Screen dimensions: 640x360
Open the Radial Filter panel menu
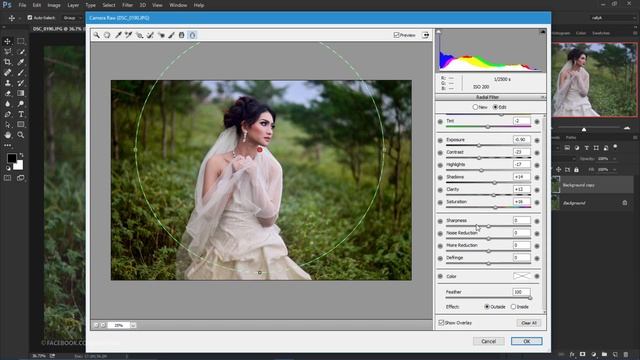pos(542,97)
